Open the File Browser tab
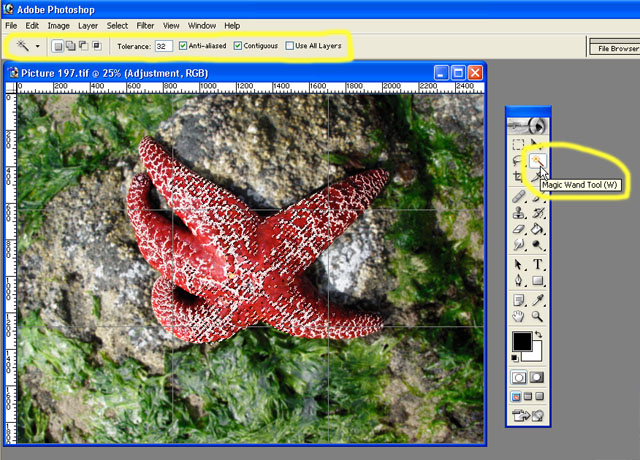Image resolution: width=640 pixels, height=460 pixels. pos(616,49)
